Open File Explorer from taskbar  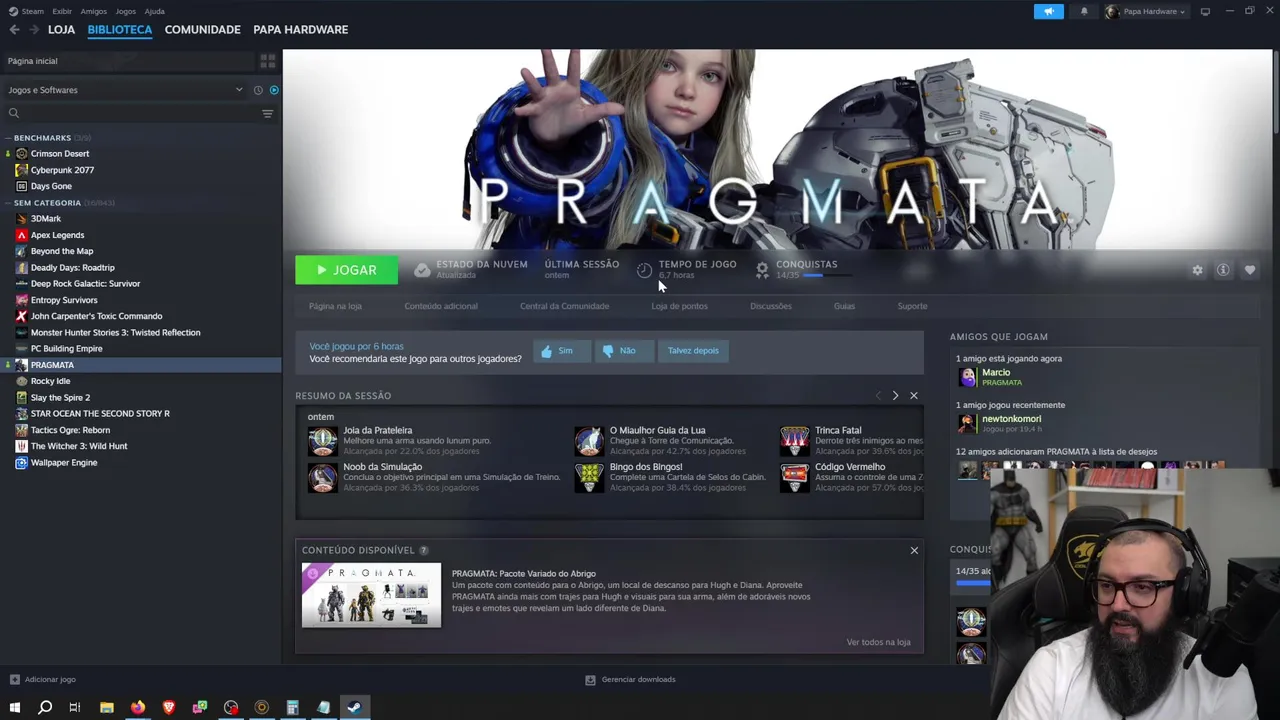(107, 708)
